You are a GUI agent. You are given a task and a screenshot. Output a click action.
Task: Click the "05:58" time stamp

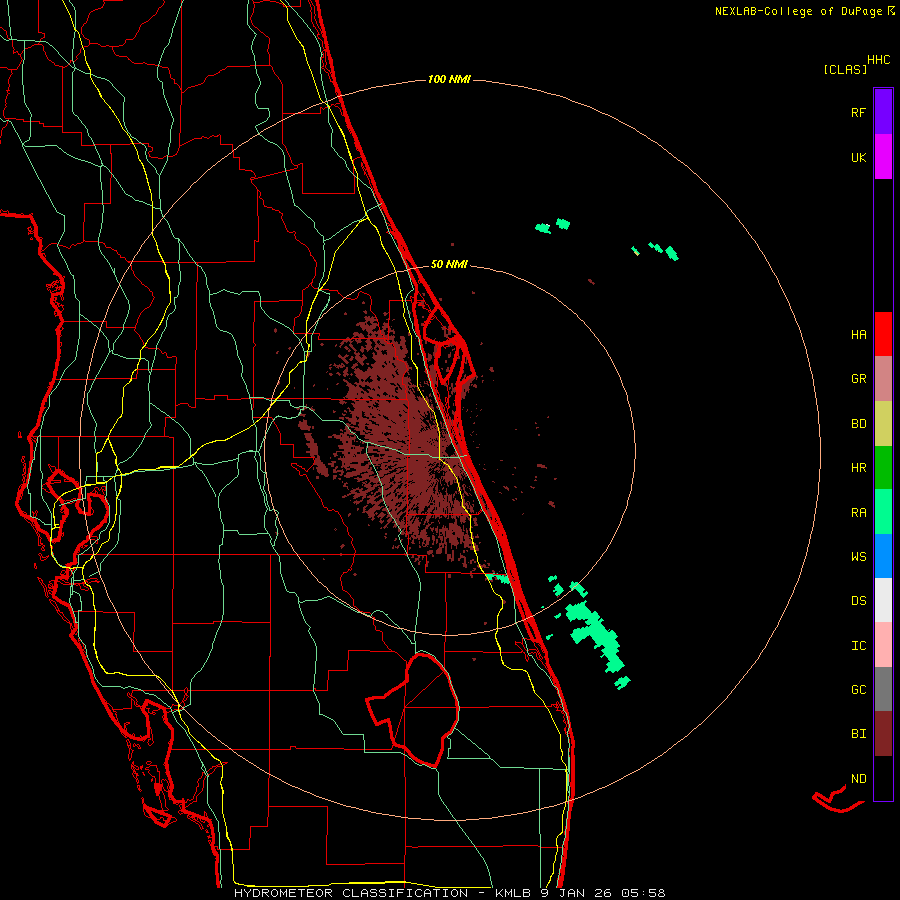point(645,893)
